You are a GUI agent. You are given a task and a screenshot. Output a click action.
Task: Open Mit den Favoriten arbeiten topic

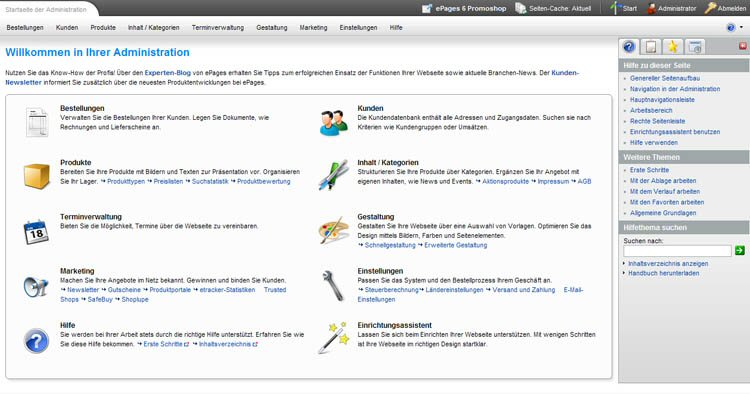[667, 202]
